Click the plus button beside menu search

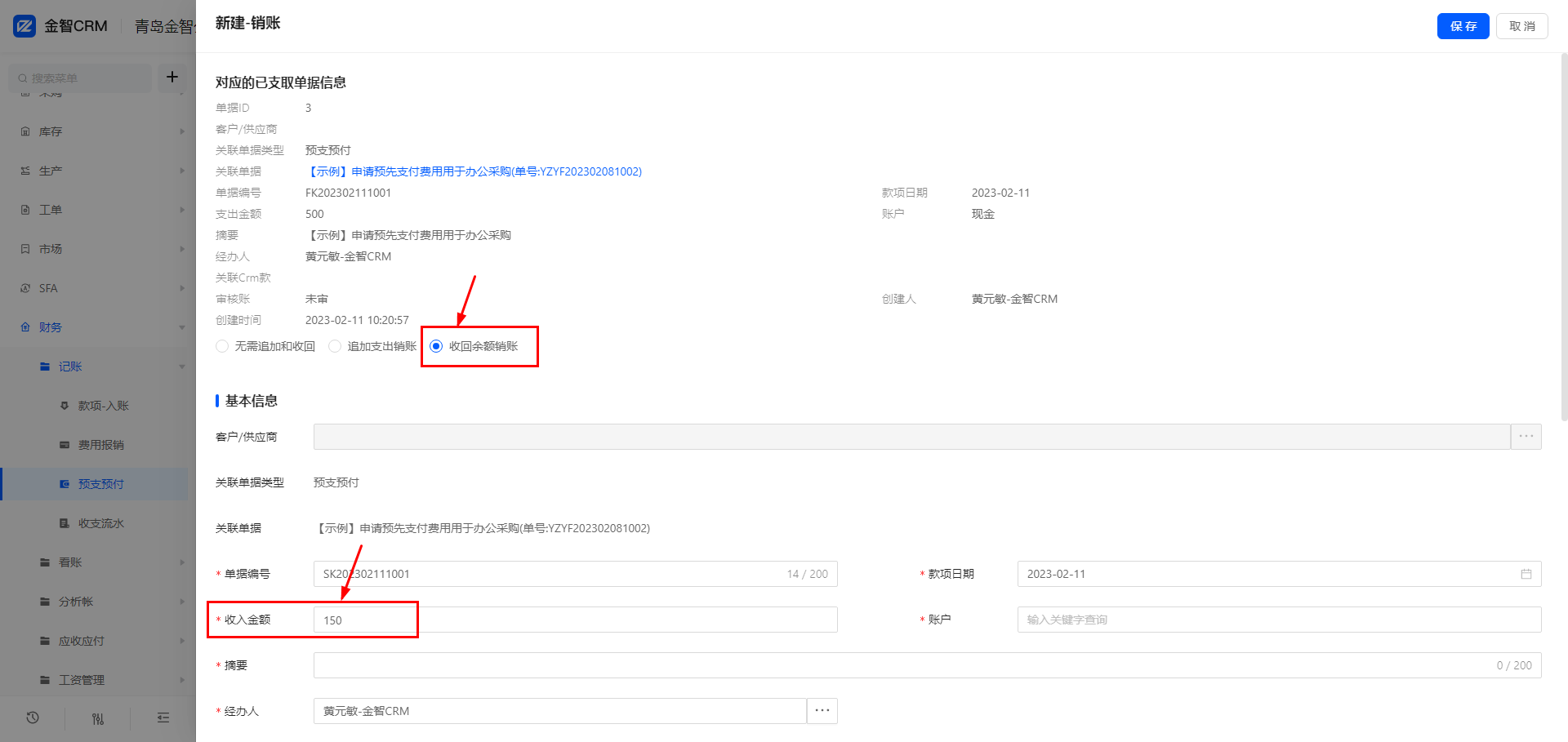tap(172, 77)
